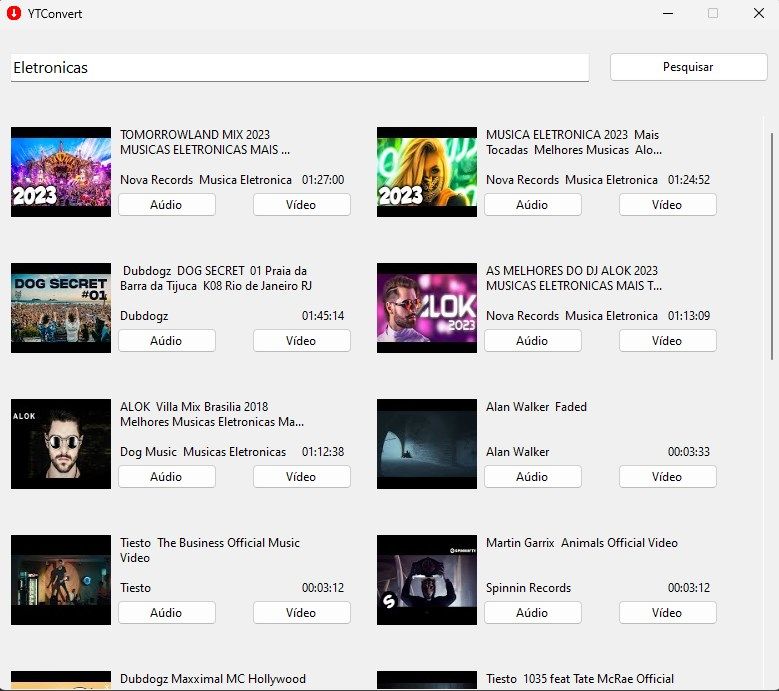Viewport: 779px width, 691px height.
Task: Click Nova Records channel under TOMORROWLAND MIX 2023
Action: pyautogui.click(x=206, y=180)
